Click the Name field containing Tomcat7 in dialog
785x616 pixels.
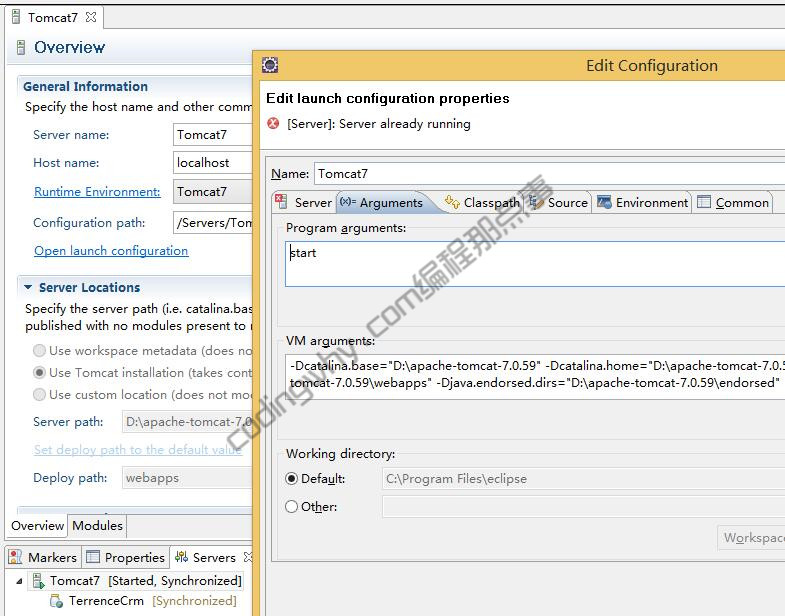click(550, 174)
